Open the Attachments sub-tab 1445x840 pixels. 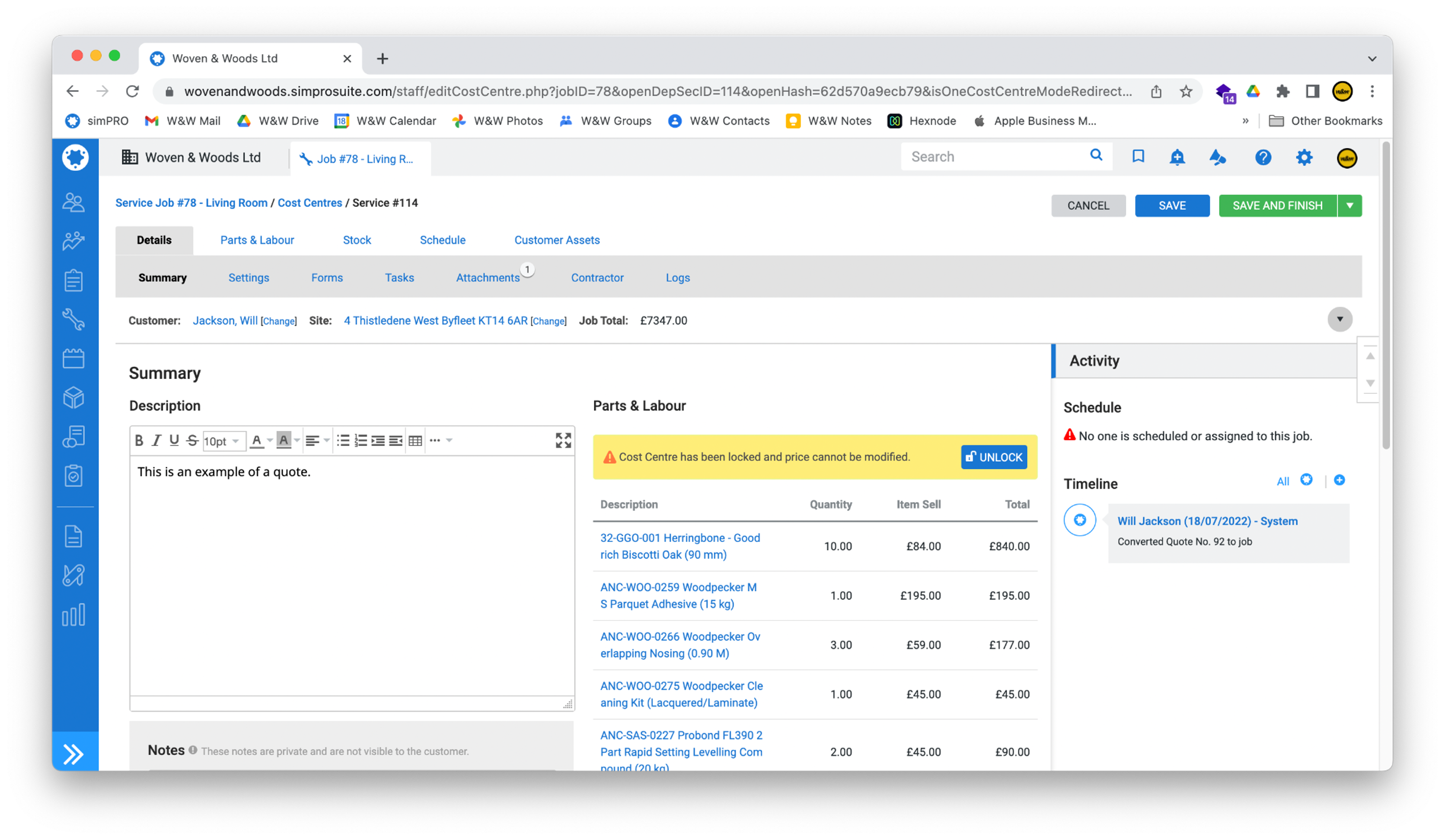(x=487, y=277)
